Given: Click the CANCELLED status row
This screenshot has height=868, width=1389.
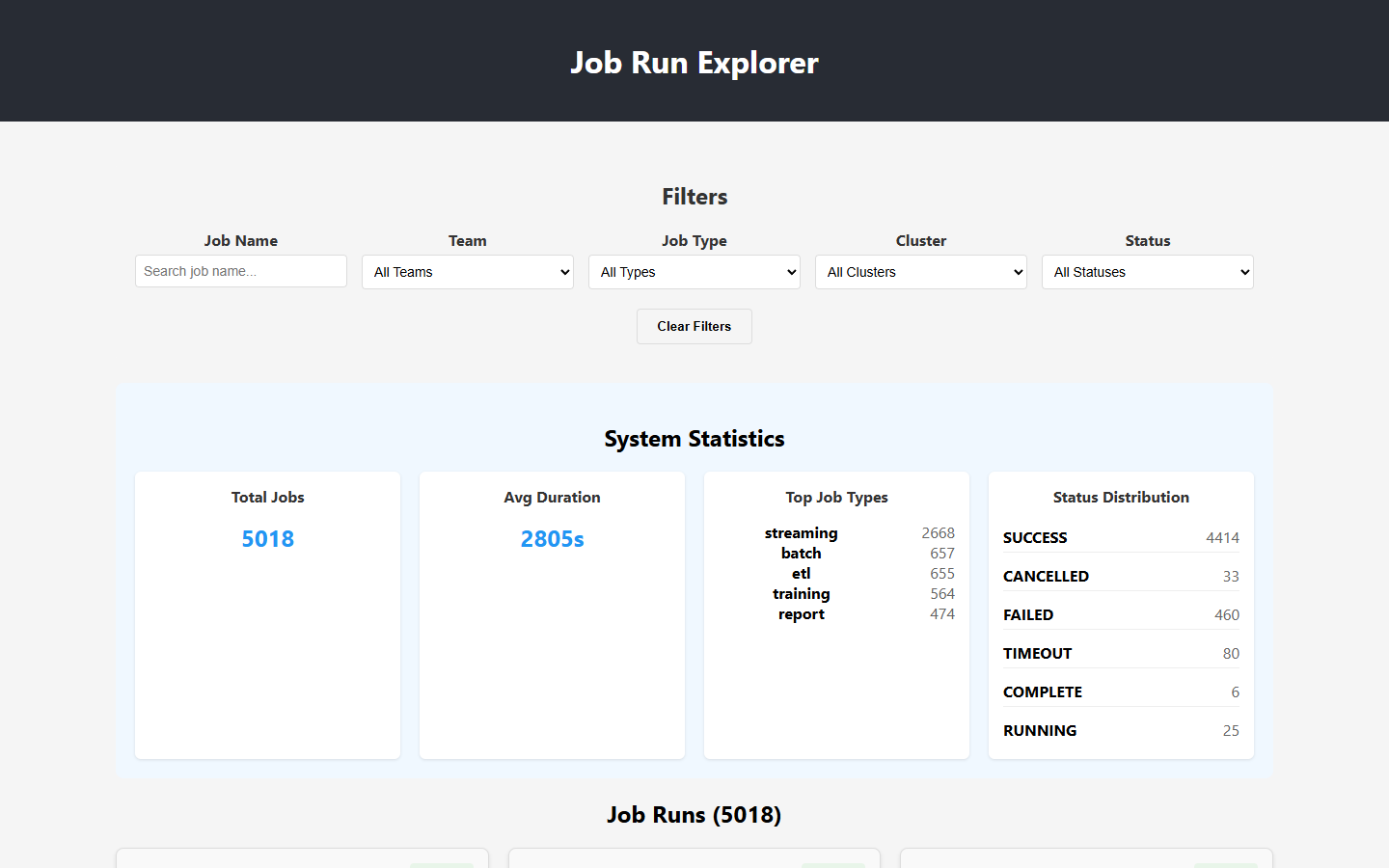Looking at the screenshot, I should click(1121, 577).
